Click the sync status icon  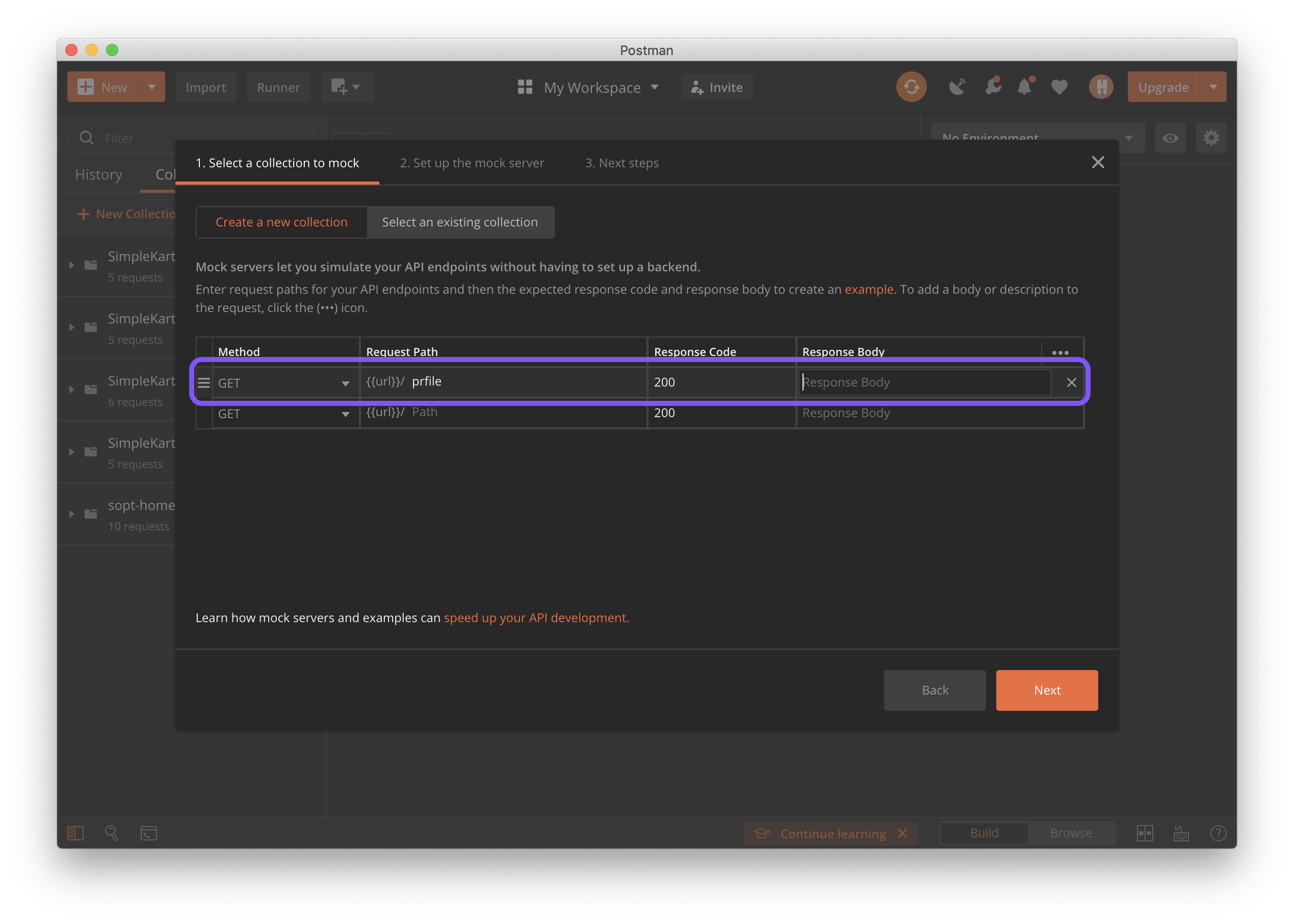pos(911,87)
